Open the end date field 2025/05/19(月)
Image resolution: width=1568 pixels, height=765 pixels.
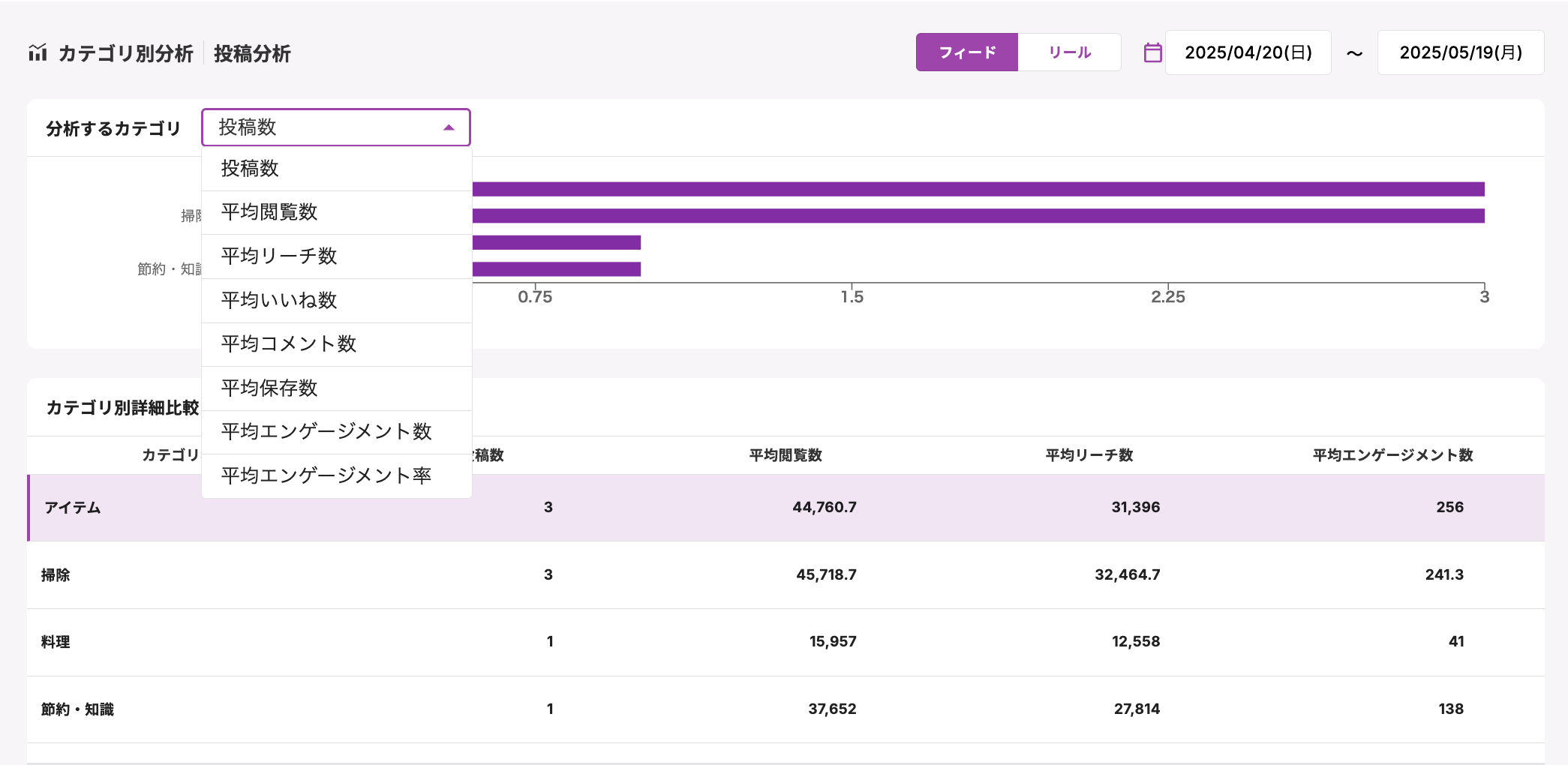coord(1460,52)
